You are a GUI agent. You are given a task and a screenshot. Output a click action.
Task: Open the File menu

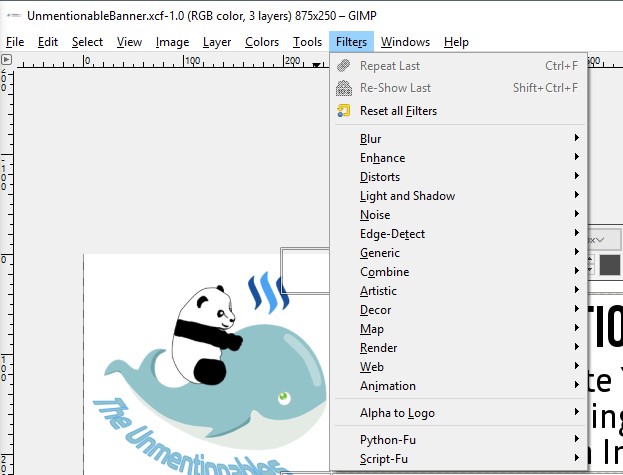click(15, 42)
